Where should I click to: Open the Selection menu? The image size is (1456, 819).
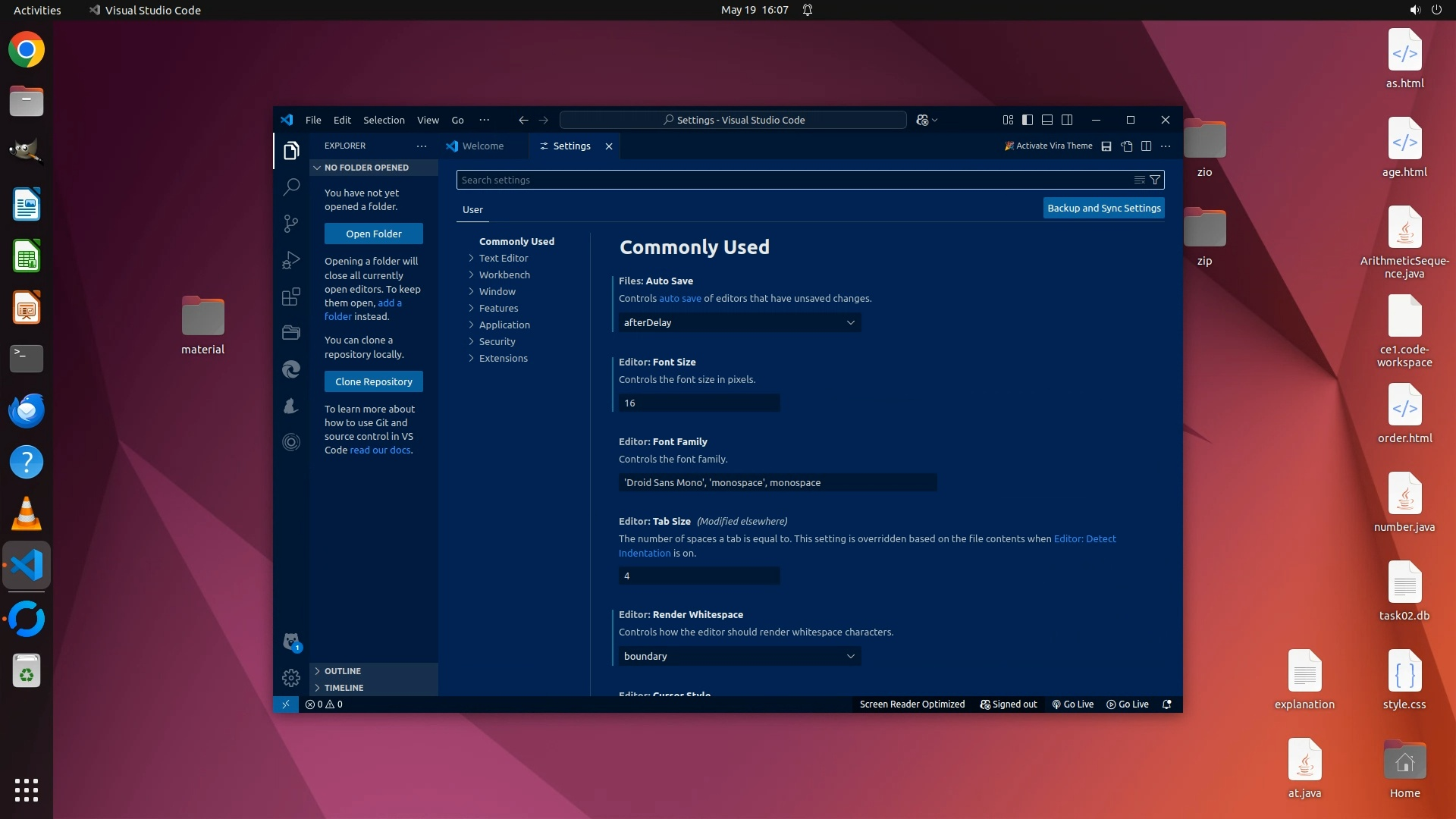(384, 120)
